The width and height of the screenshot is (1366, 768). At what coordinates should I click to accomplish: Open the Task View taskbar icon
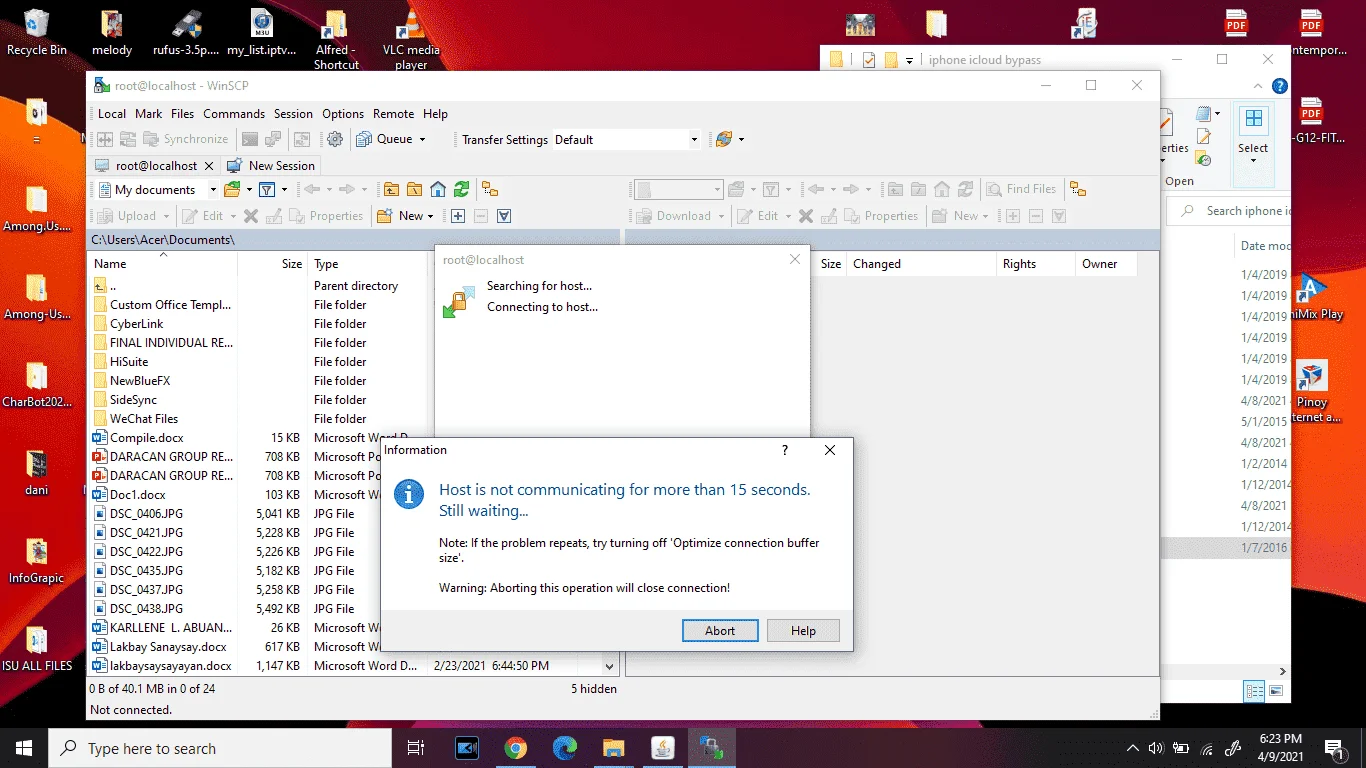click(x=416, y=748)
